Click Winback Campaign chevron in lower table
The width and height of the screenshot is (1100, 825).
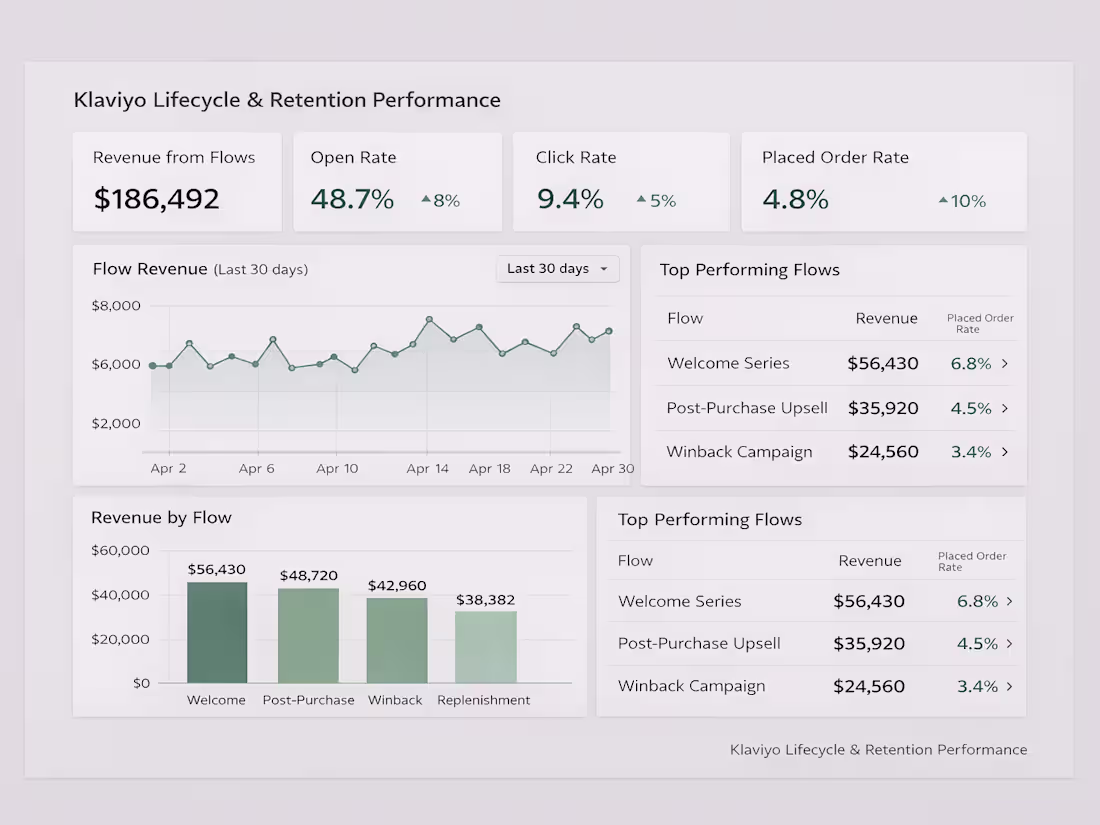click(x=1010, y=686)
